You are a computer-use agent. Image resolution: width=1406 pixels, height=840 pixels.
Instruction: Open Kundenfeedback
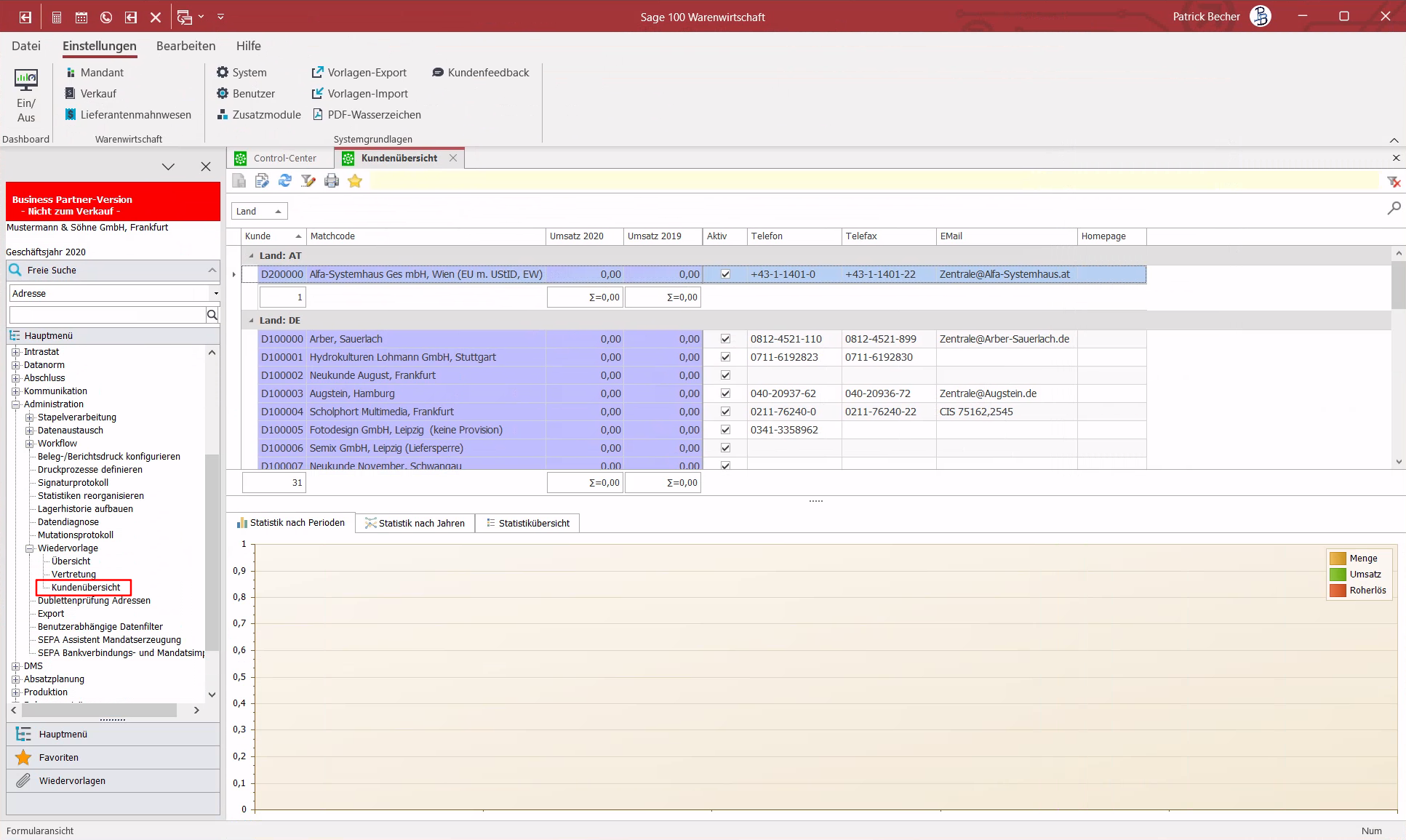tap(481, 73)
